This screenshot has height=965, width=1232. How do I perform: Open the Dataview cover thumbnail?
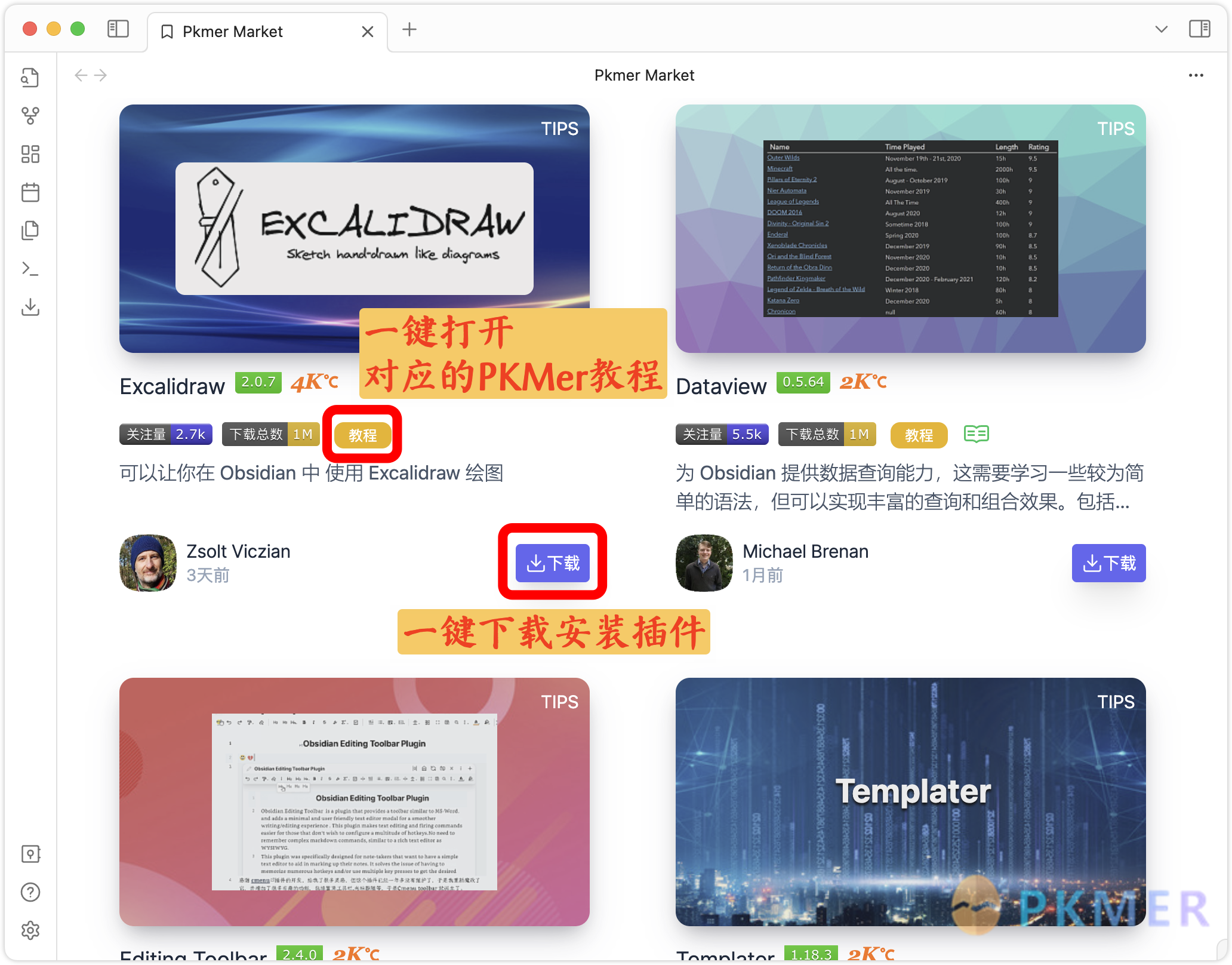point(911,229)
